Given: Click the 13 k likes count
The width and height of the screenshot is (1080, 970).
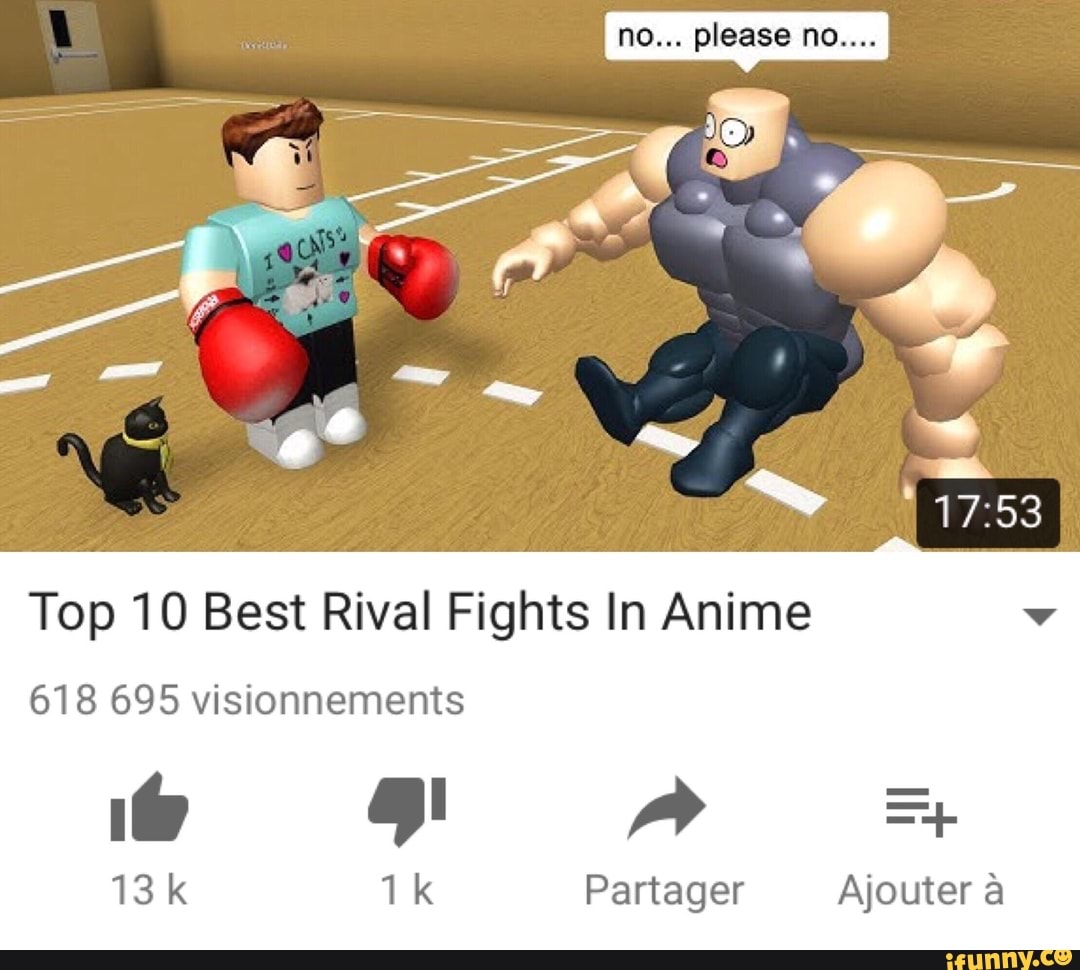Looking at the screenshot, I should coord(149,889).
